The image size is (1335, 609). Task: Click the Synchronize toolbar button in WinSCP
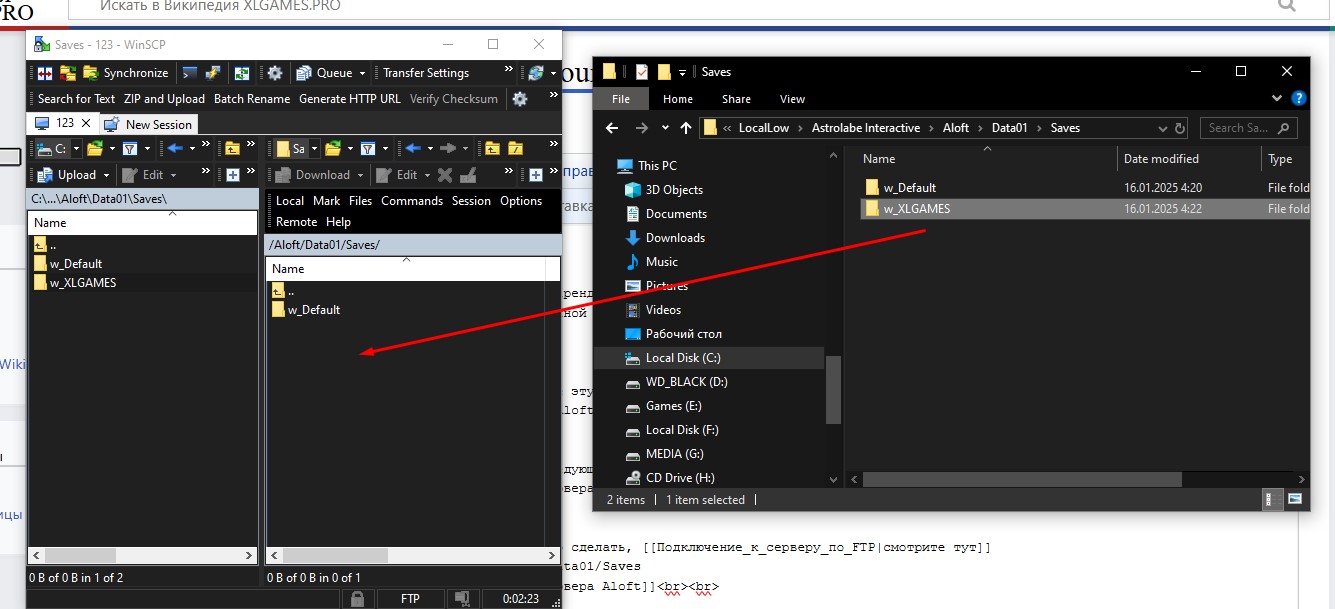126,73
